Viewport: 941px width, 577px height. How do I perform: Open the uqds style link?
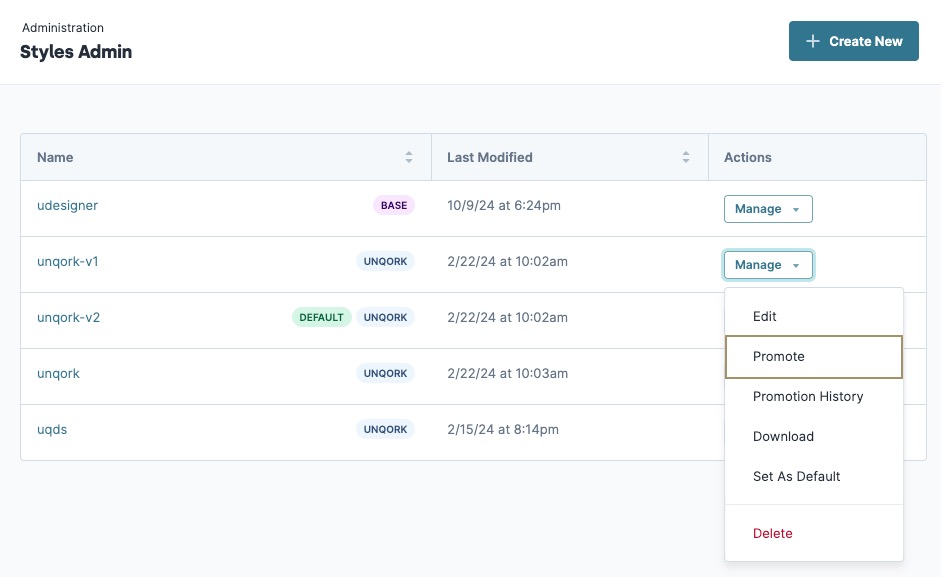52,429
